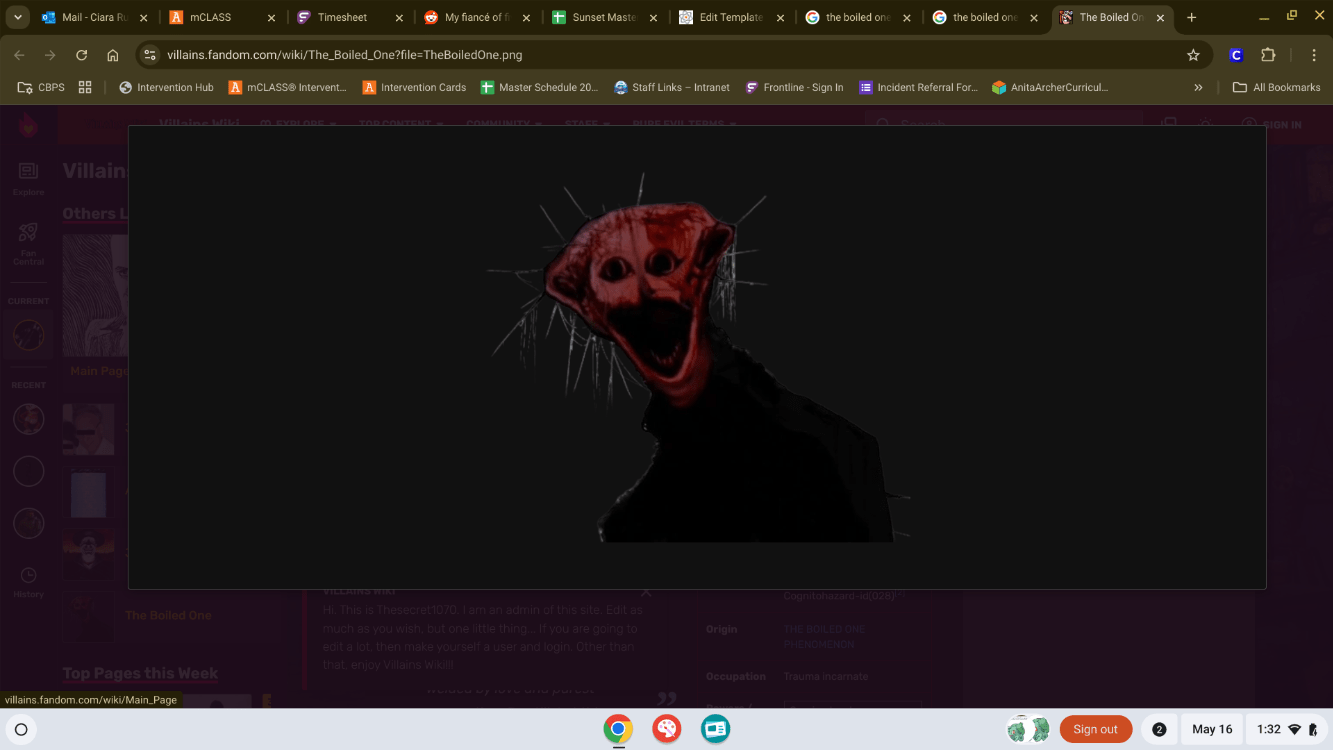The width and height of the screenshot is (1333, 750).
Task: Go back to the previous page
Action: [19, 55]
